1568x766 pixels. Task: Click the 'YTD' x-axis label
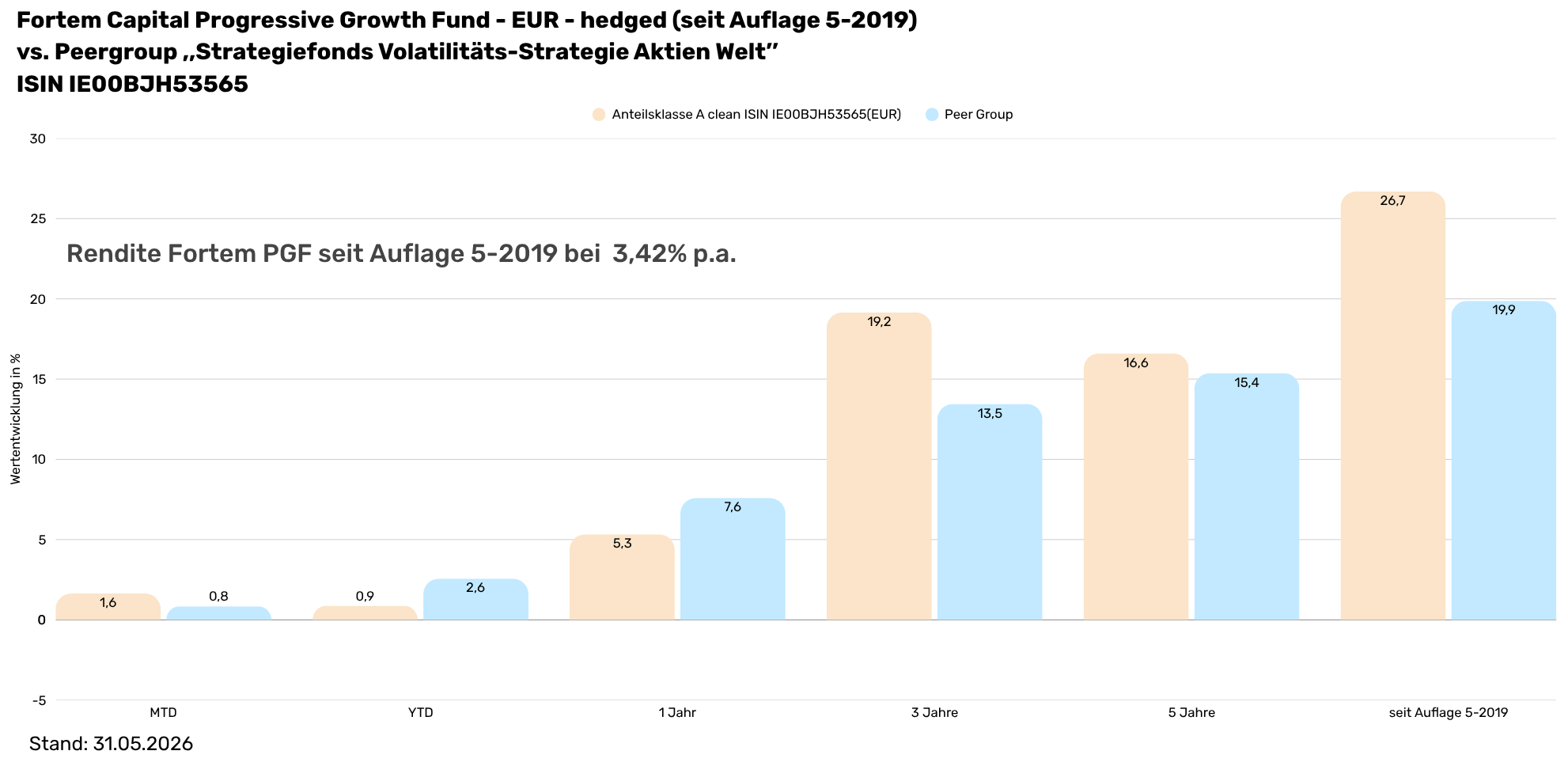coord(421,712)
